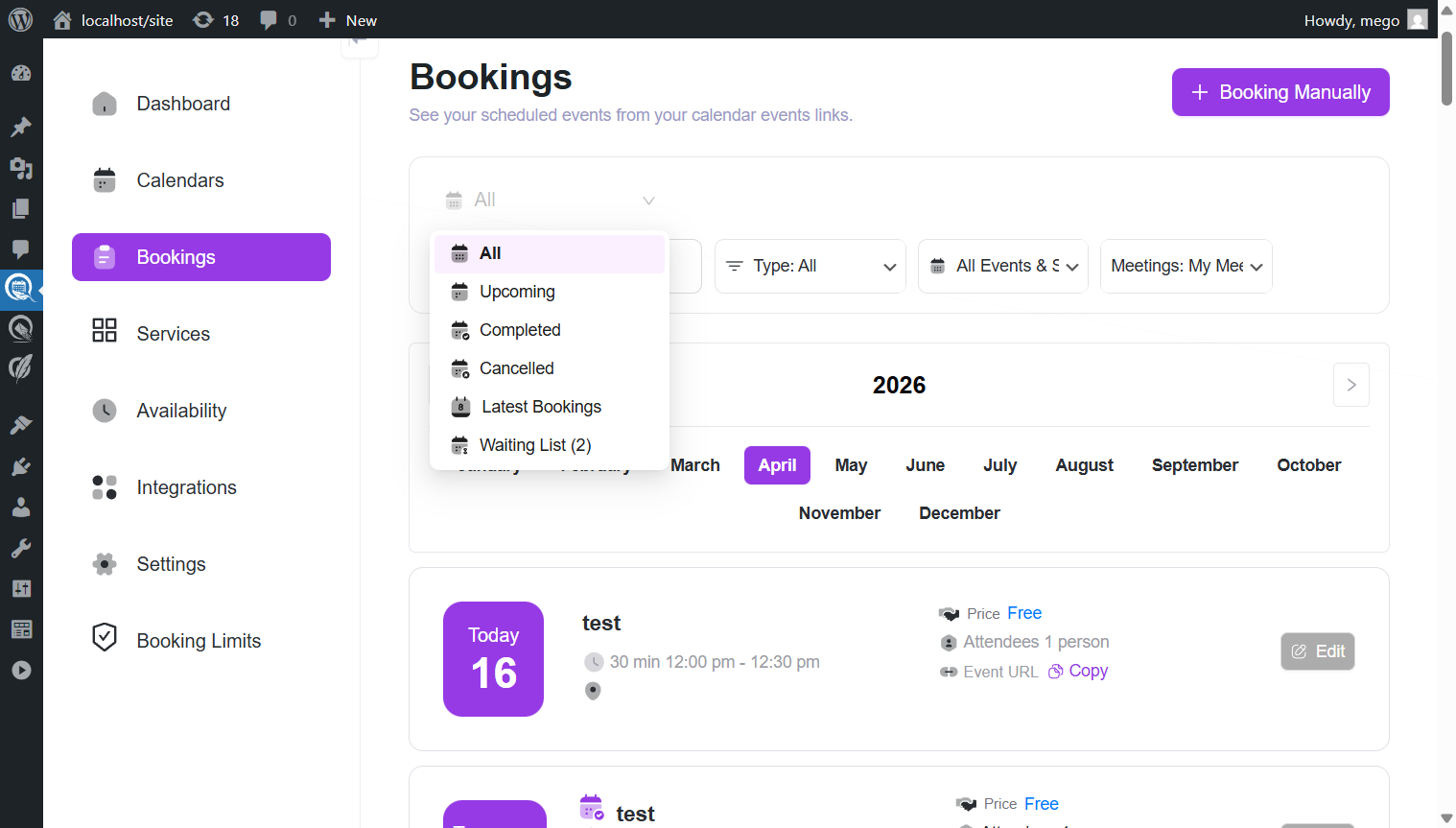Open Services via its grid icon
The height and width of the screenshot is (828, 1456).
click(104, 333)
